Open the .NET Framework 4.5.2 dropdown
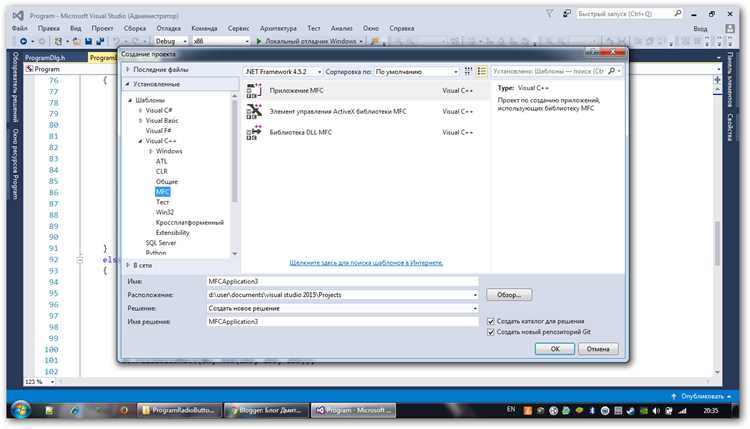 283,71
